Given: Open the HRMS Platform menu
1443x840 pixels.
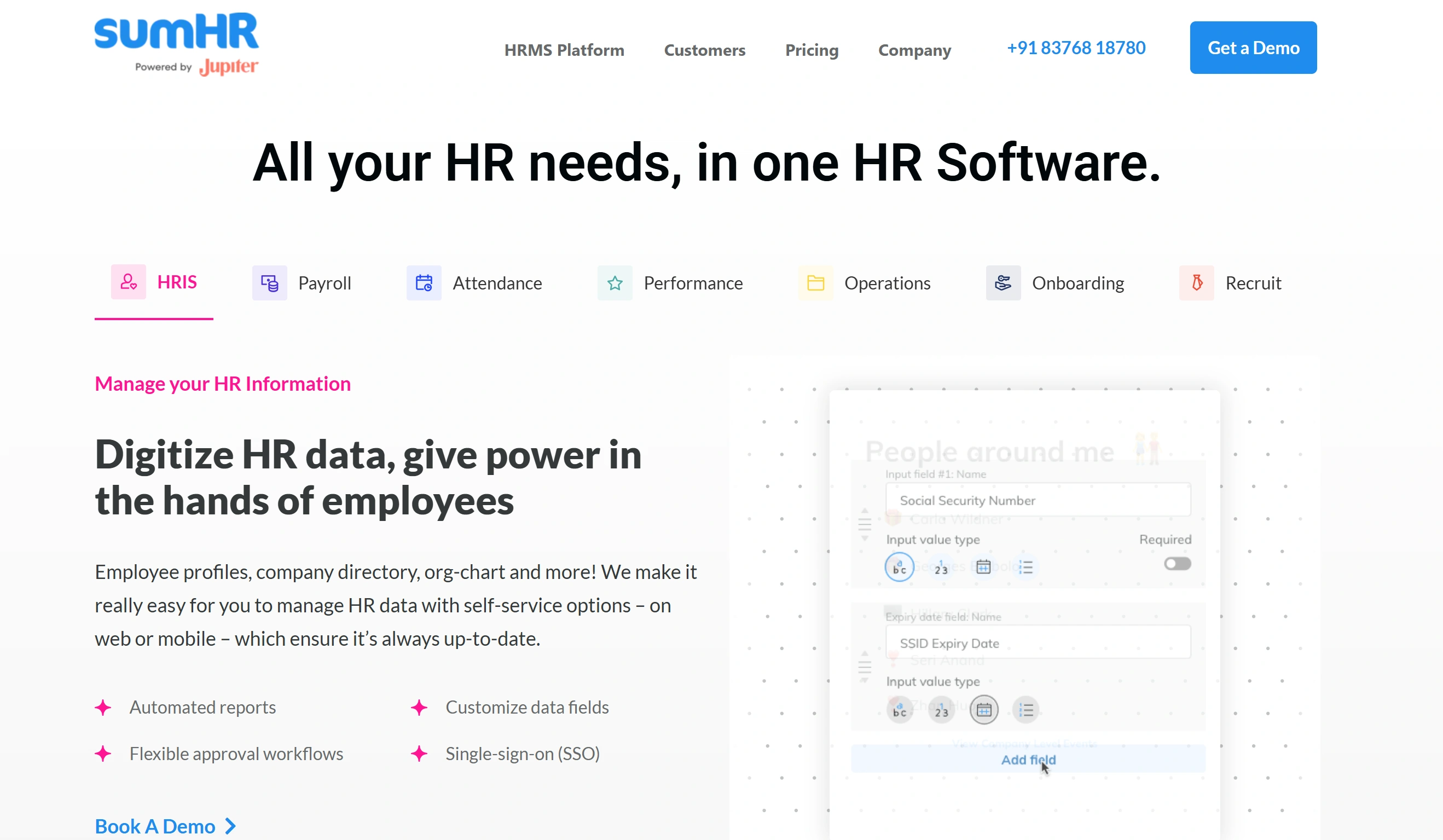Looking at the screenshot, I should 564,50.
